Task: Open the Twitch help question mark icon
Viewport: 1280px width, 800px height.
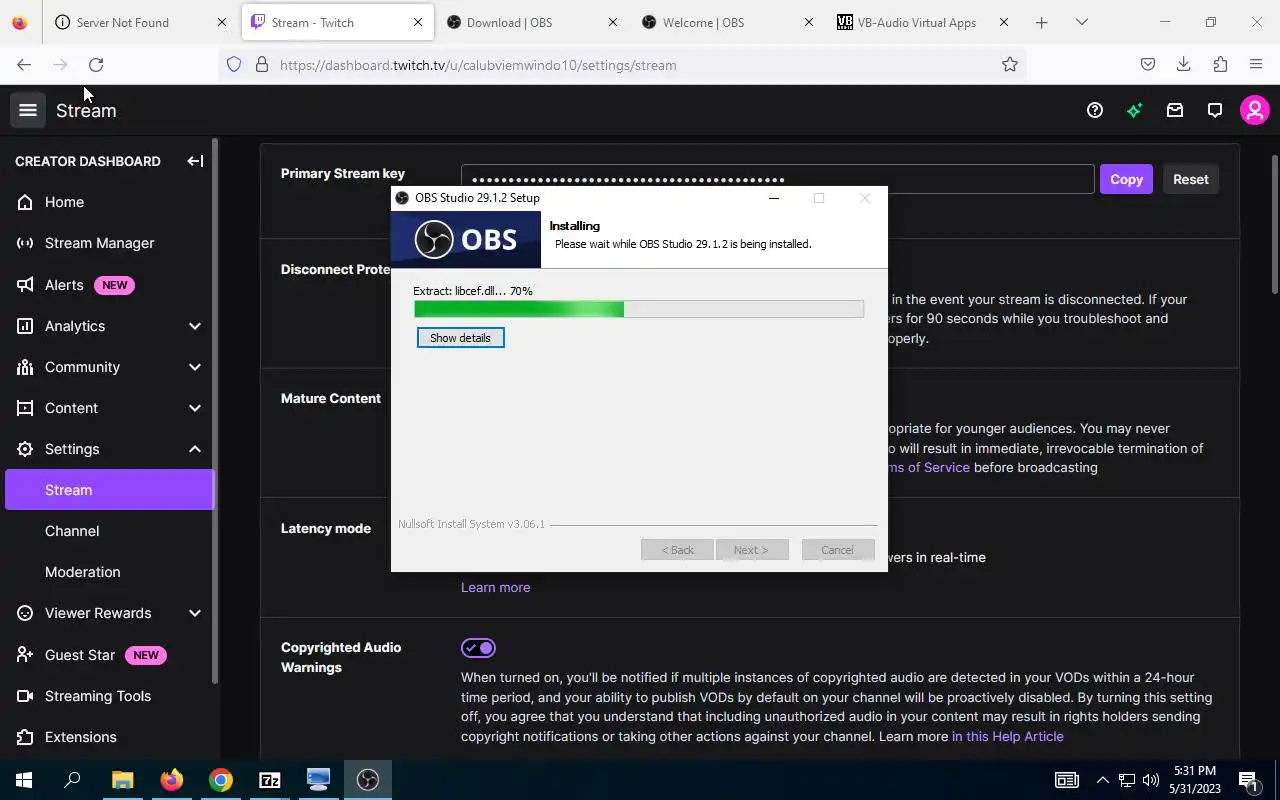Action: tap(1095, 110)
